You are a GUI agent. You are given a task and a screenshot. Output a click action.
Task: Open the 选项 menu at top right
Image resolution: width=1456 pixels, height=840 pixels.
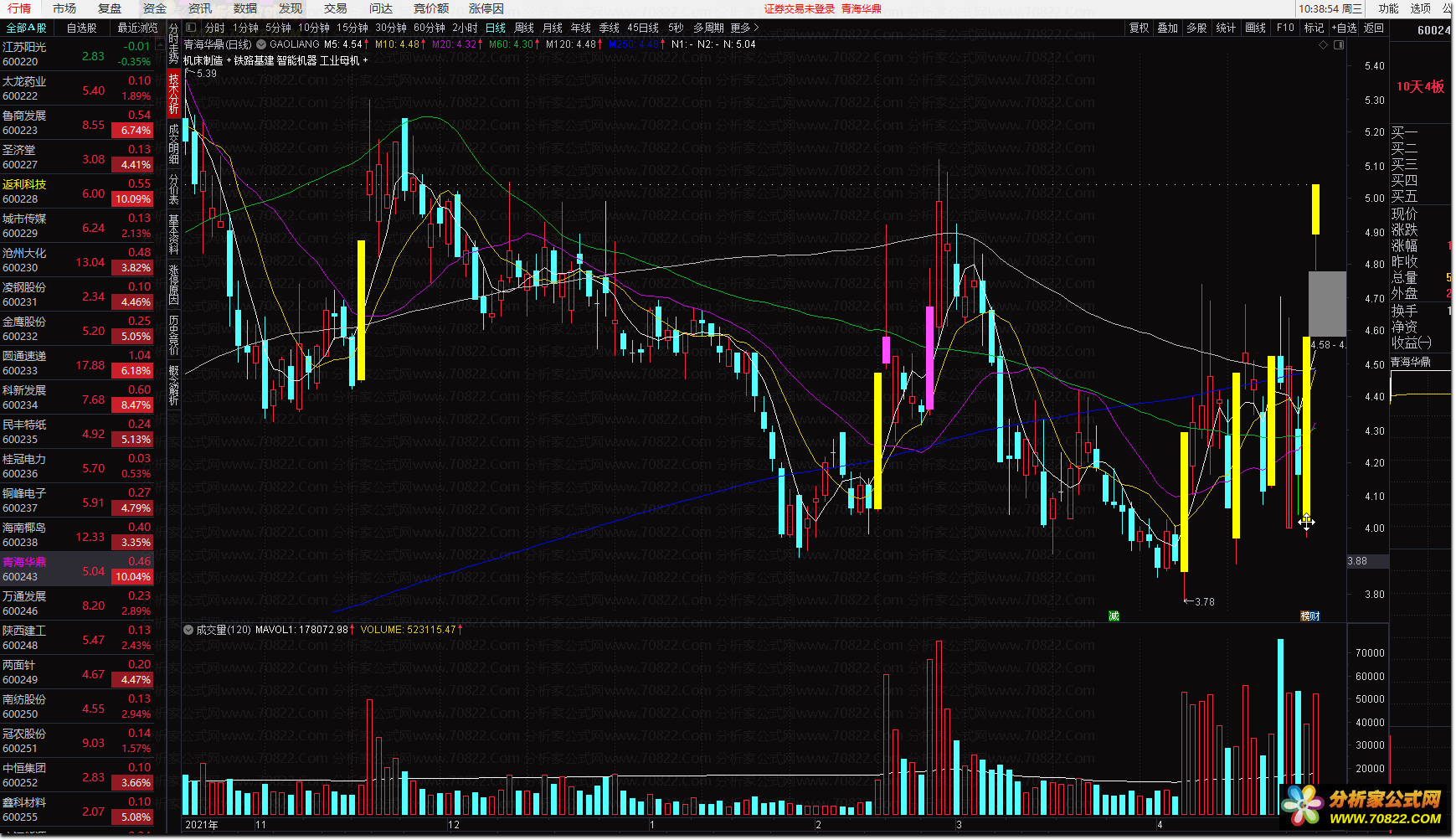click(1421, 8)
